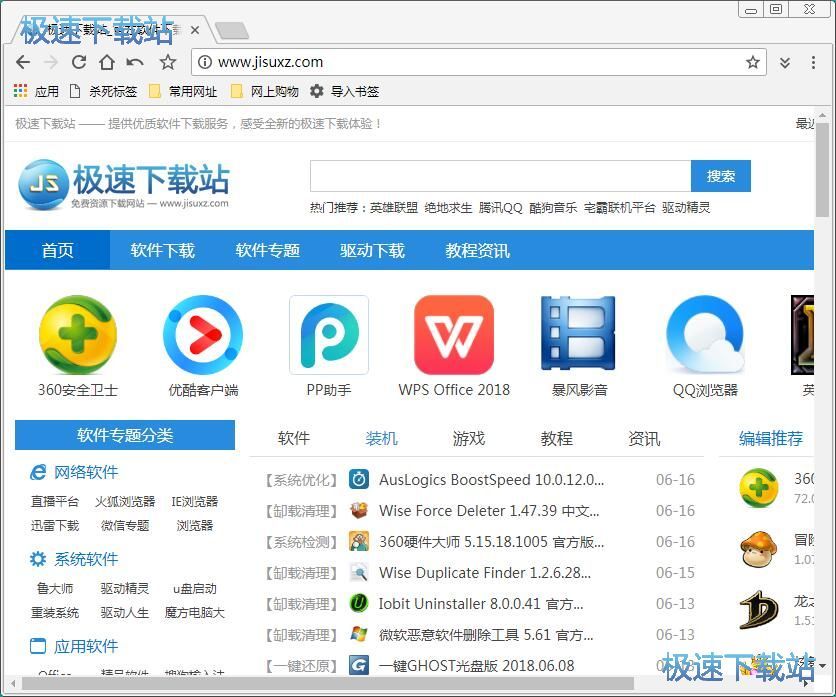
Task: Open the 应用软件 category
Action: pos(74,646)
